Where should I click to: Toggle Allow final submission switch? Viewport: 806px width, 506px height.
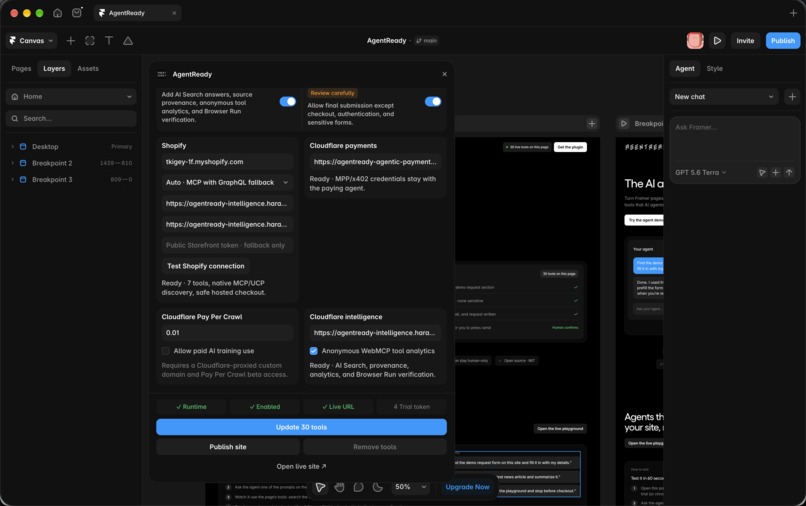(433, 102)
